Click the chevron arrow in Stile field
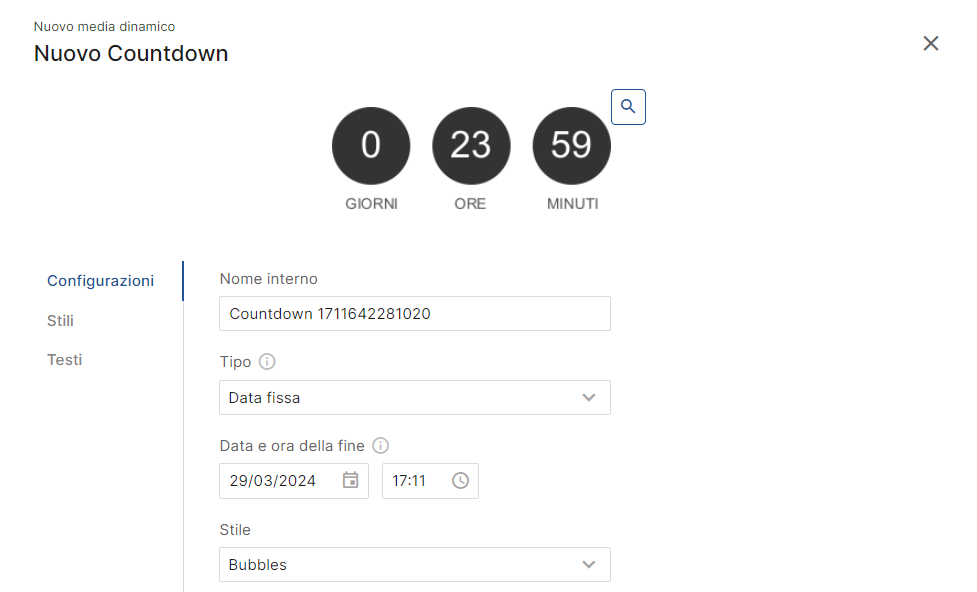 click(x=589, y=565)
